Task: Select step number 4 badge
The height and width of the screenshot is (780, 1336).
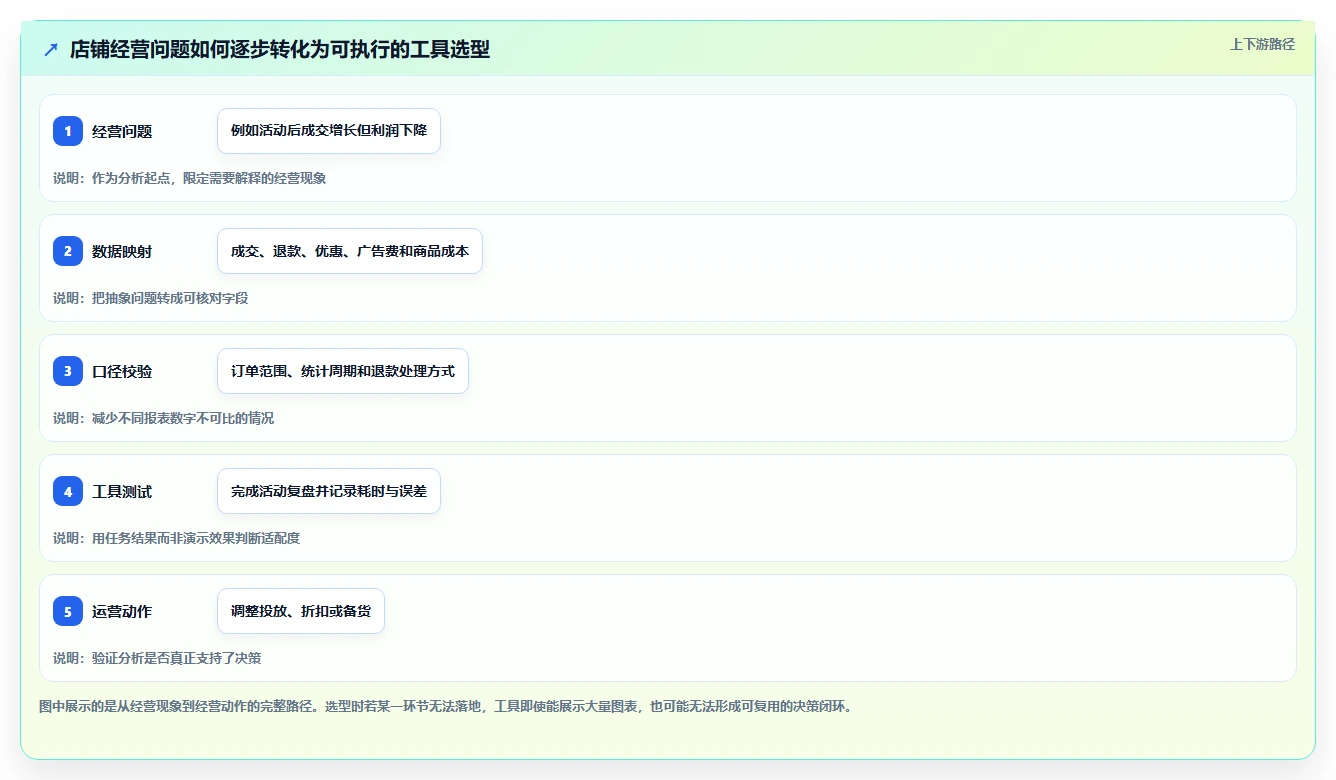Action: coord(68,491)
